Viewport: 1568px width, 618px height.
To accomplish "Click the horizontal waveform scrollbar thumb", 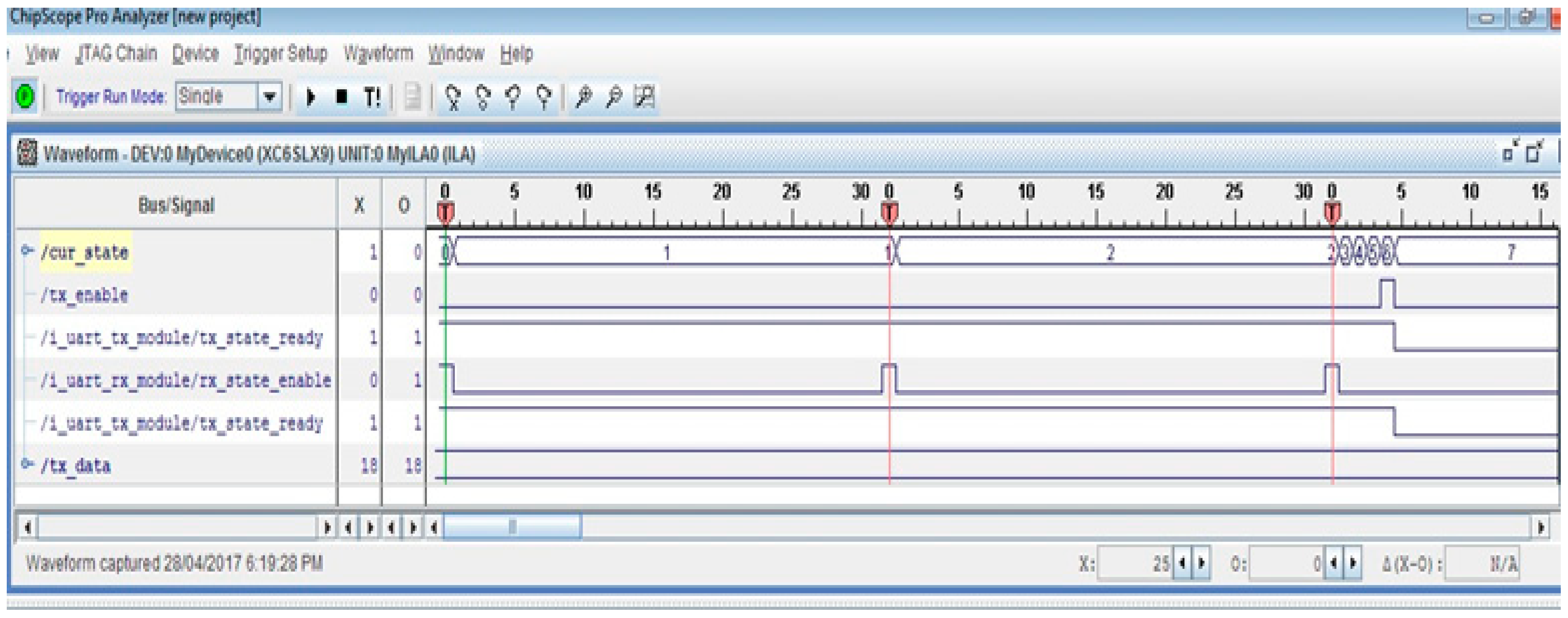I will [x=512, y=527].
